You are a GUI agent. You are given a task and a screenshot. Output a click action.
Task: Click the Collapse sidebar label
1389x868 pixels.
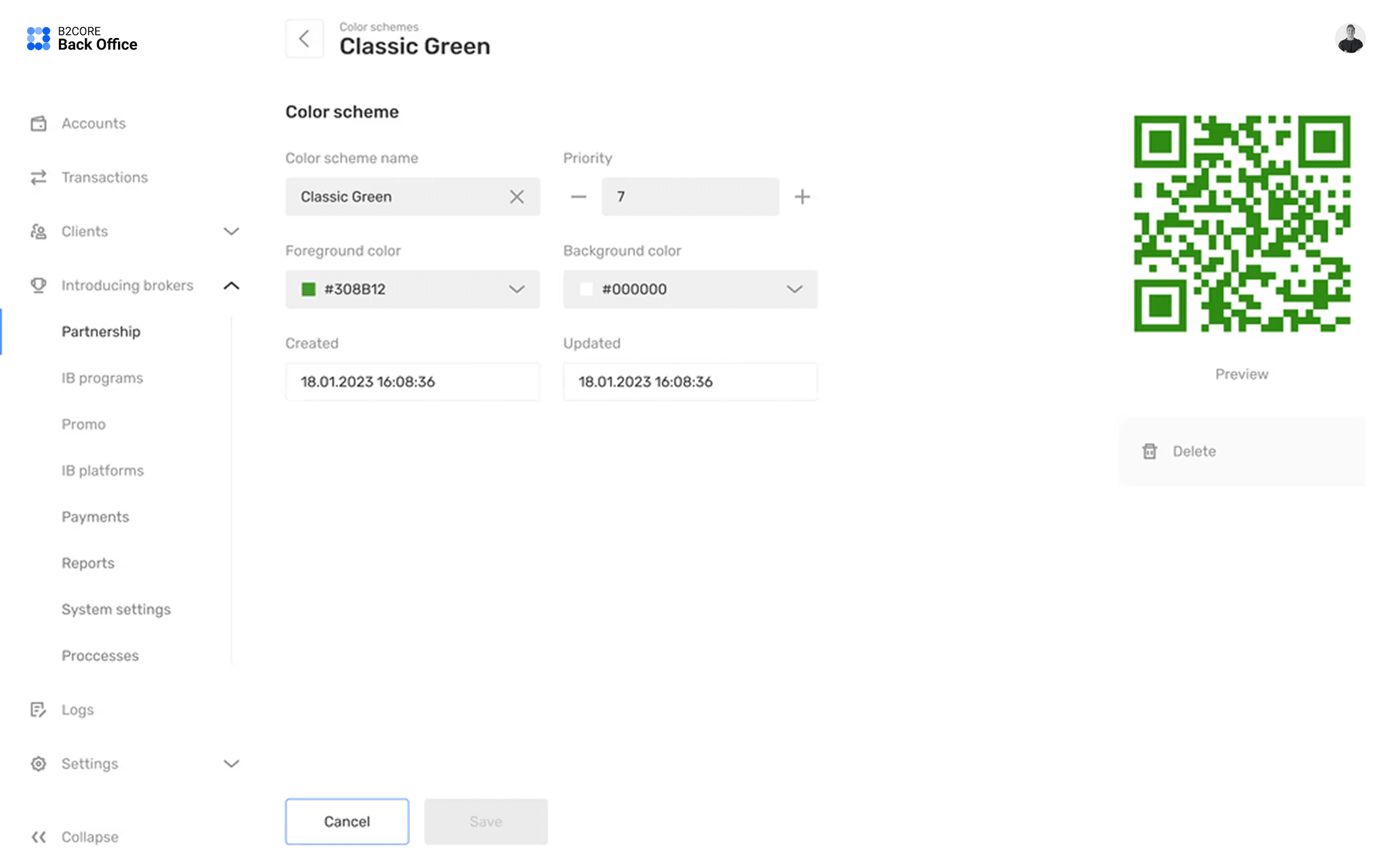click(x=90, y=837)
